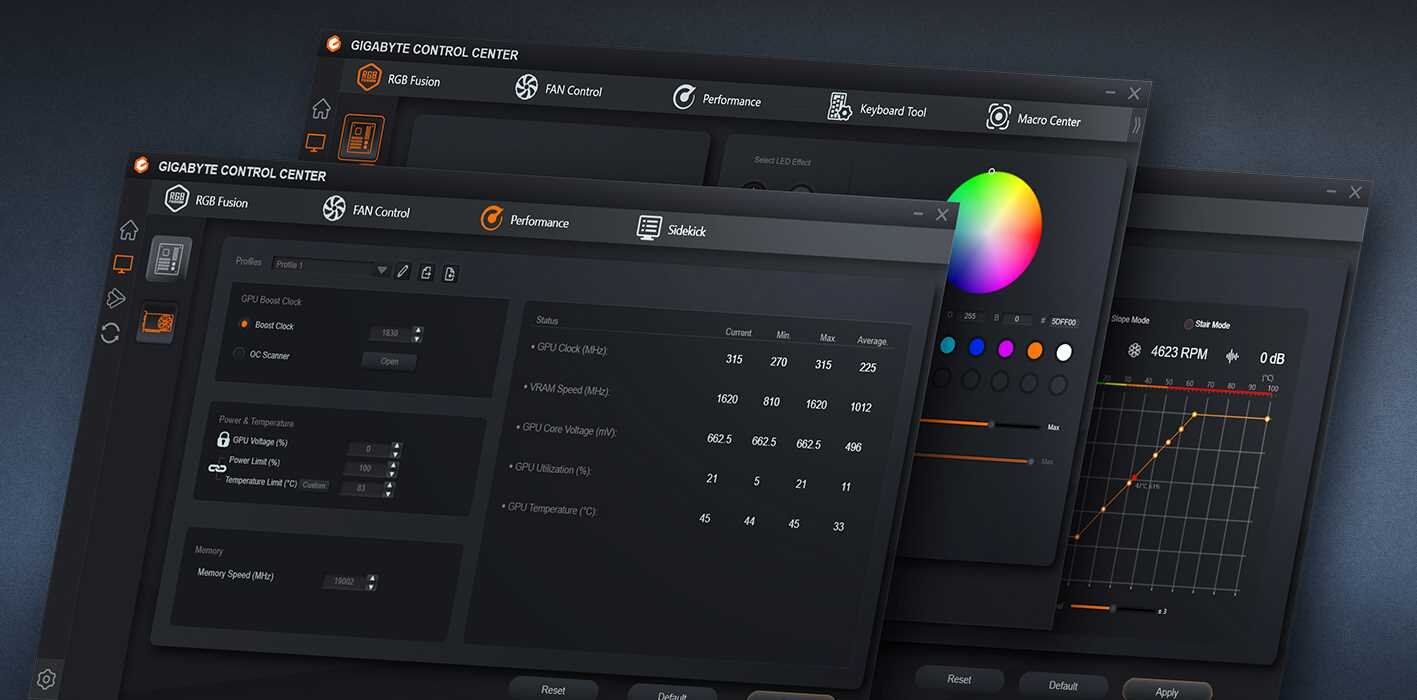Click the pencil edit profile icon
This screenshot has height=700, width=1417.
(402, 271)
